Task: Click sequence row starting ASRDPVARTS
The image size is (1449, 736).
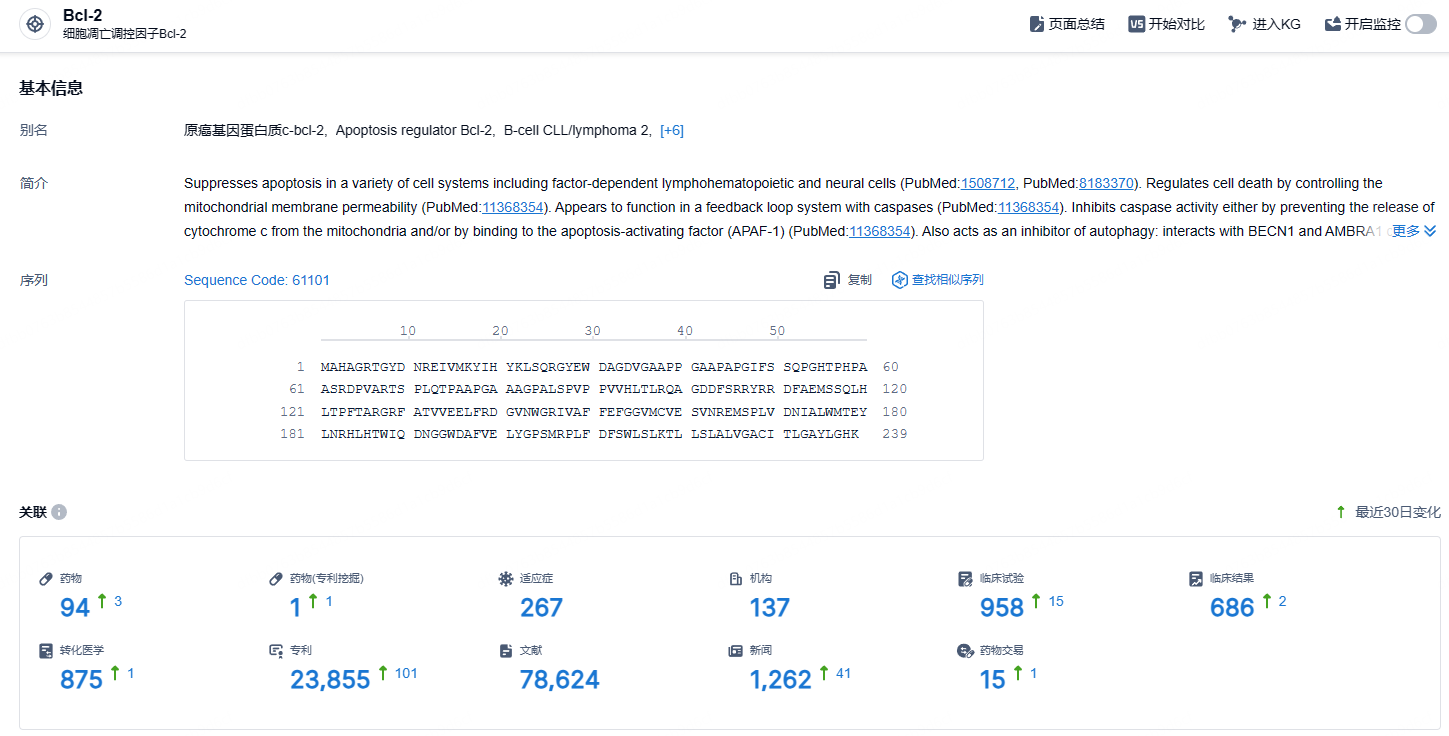Action: click(594, 389)
